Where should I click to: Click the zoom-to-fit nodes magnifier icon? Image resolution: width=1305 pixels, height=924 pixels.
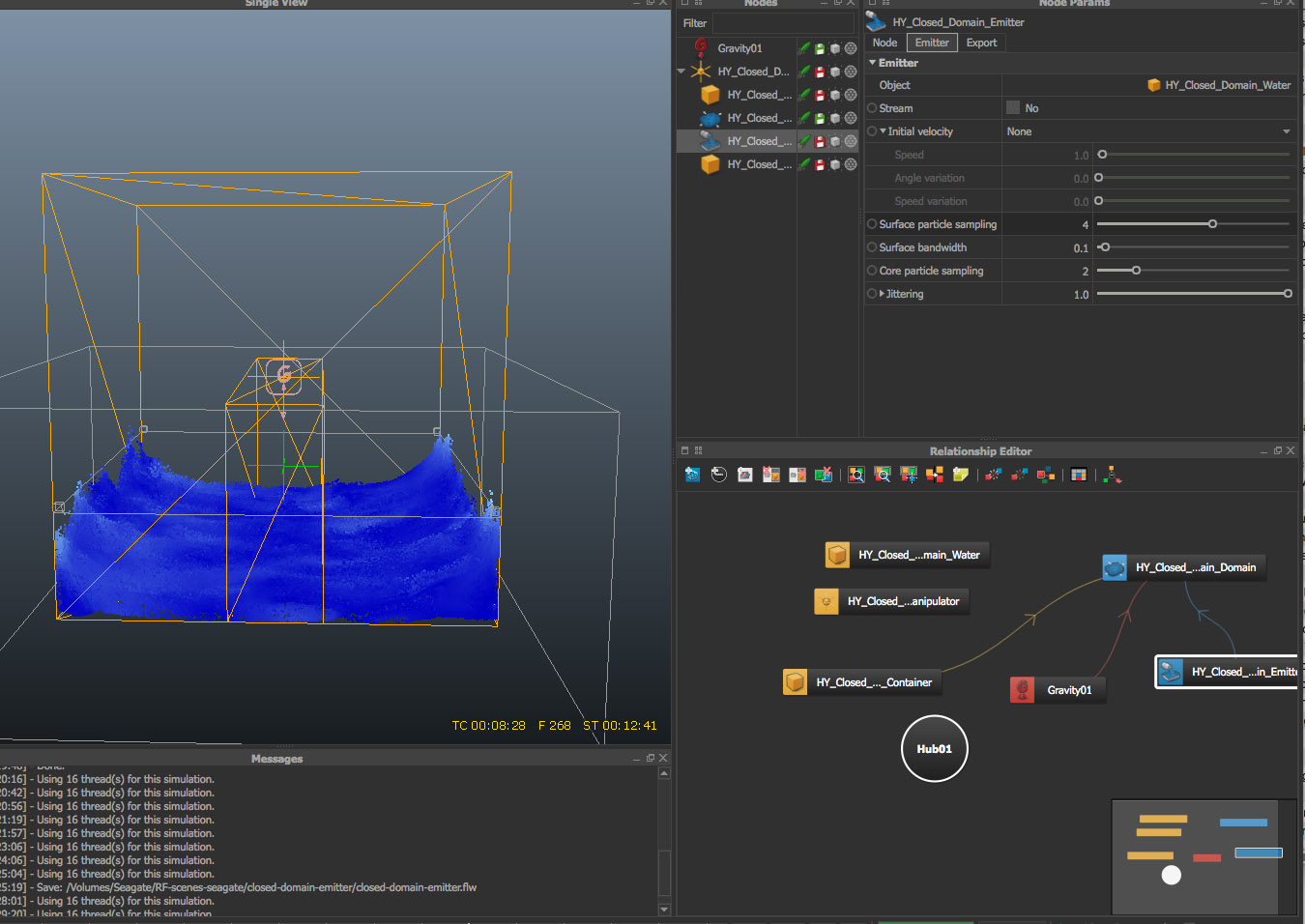pyautogui.click(x=856, y=475)
